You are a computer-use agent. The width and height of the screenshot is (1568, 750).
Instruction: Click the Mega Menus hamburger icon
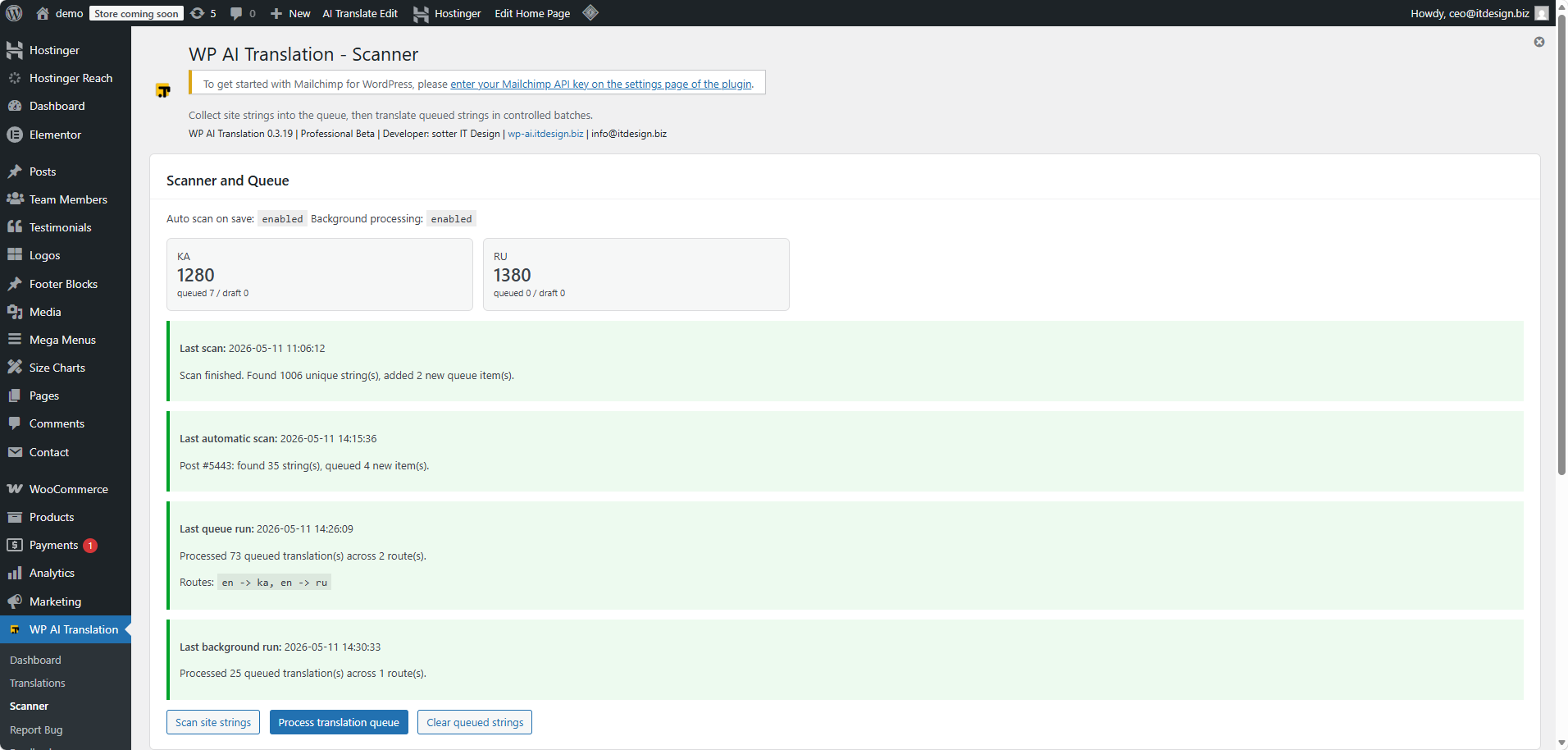pos(15,340)
